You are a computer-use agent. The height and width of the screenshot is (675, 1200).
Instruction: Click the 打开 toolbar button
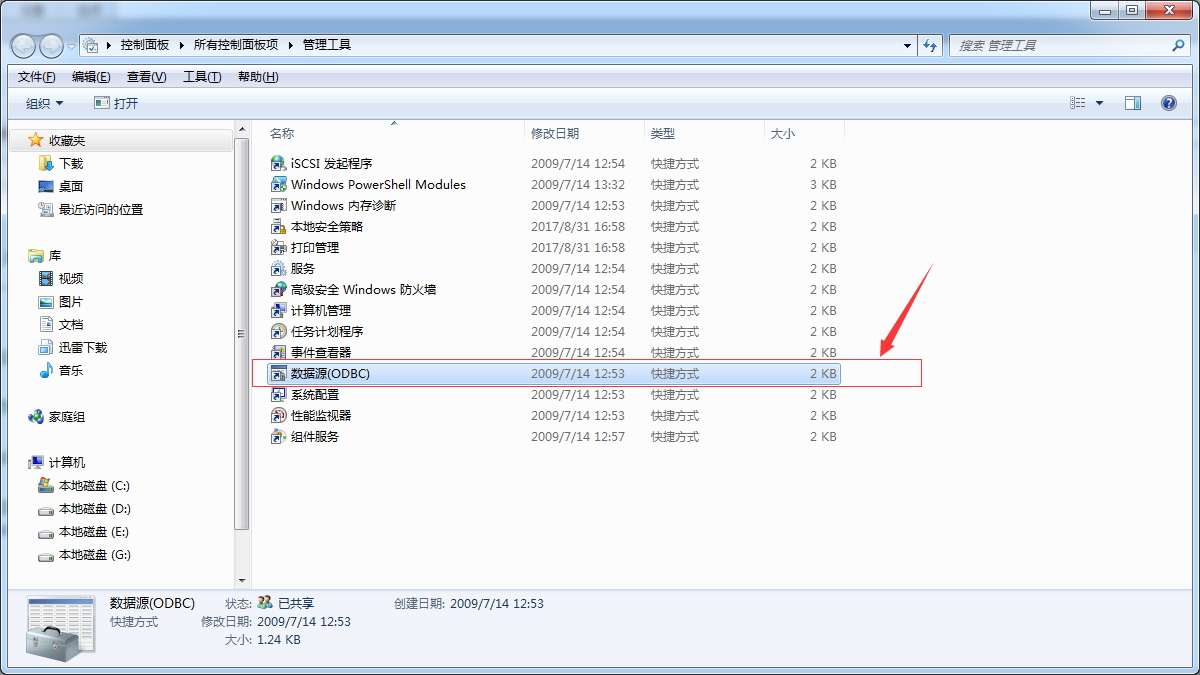(x=116, y=103)
